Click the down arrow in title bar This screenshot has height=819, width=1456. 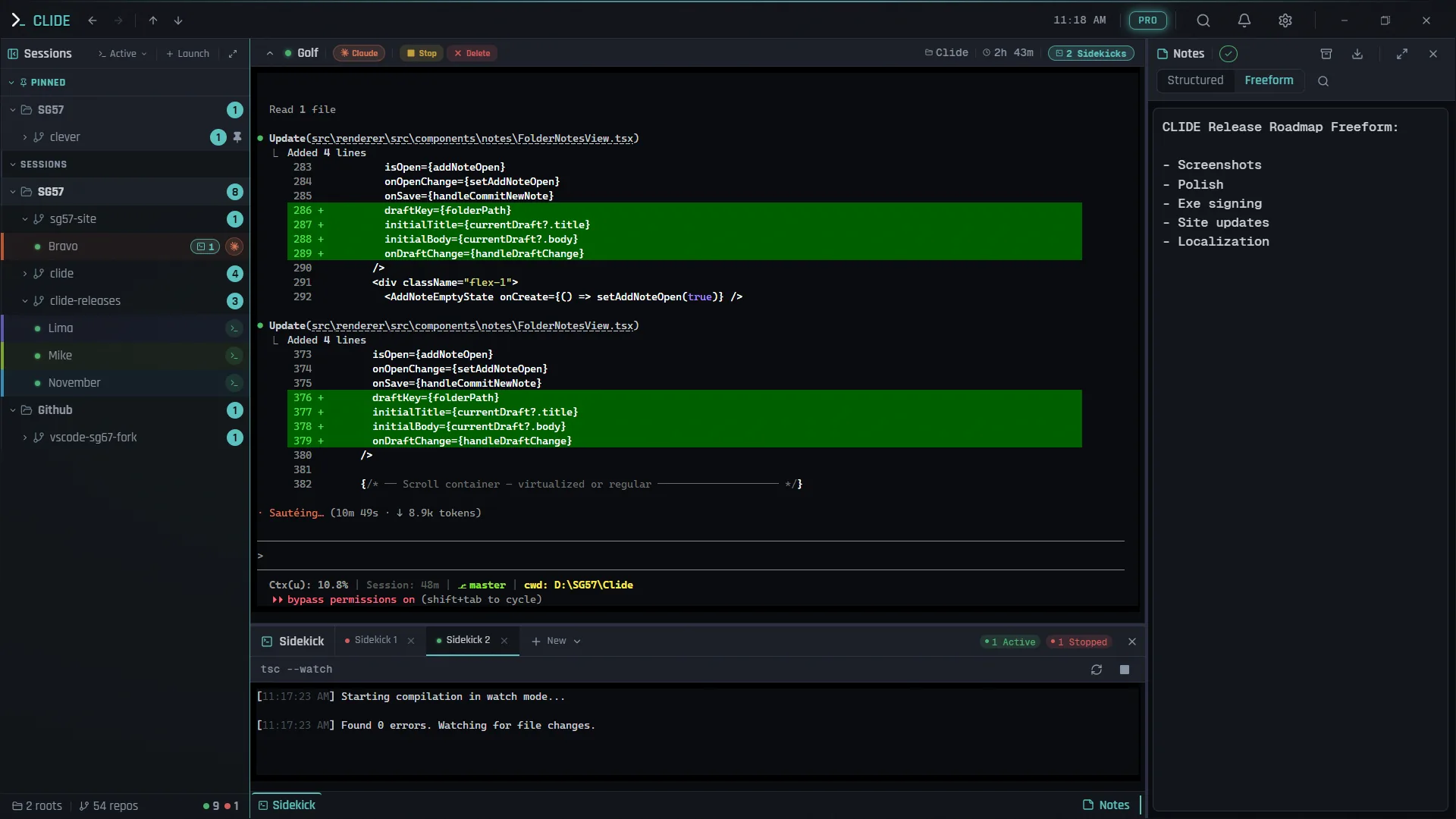tap(178, 20)
